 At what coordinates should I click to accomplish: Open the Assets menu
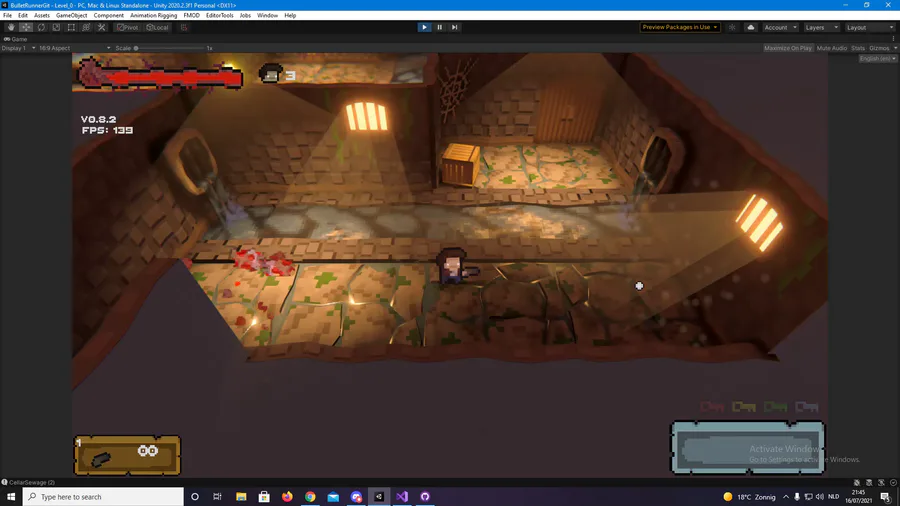pos(42,15)
